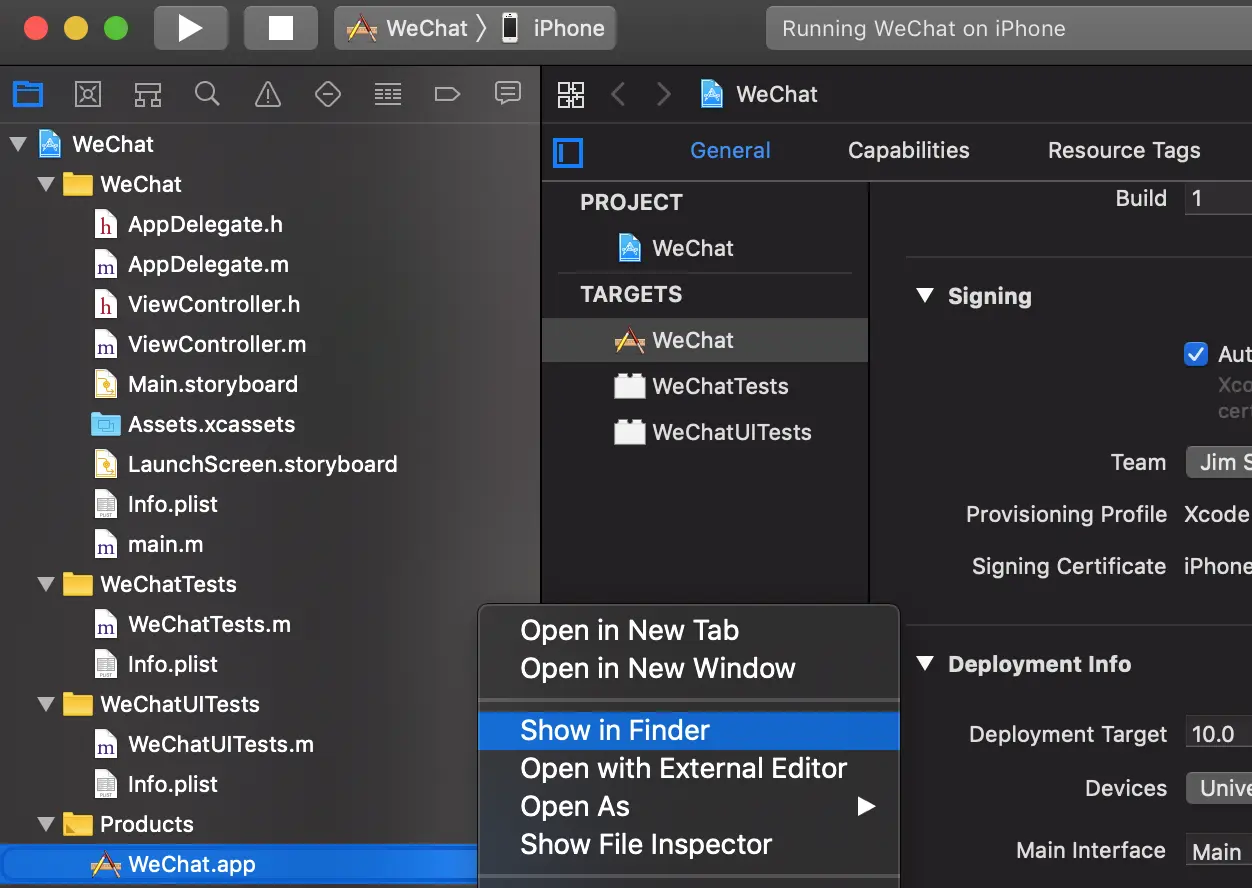Screen dimensions: 1252x888
Task: Click the related items grid icon
Action: (571, 95)
